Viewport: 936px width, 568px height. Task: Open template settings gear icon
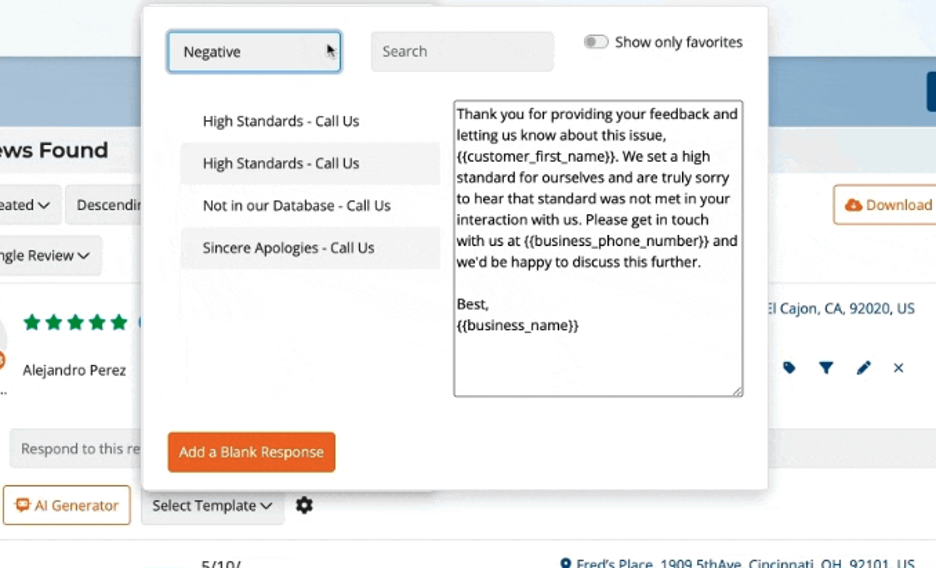304,506
